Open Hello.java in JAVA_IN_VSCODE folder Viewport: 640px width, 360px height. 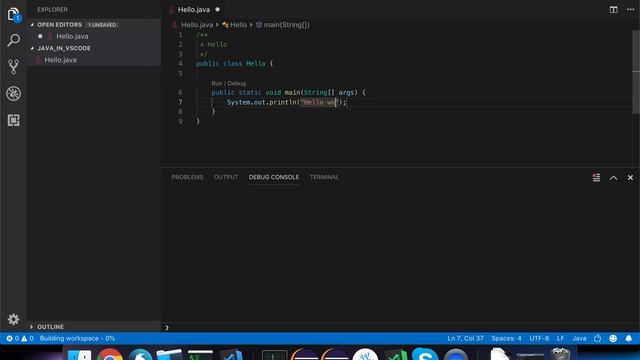tap(60, 60)
